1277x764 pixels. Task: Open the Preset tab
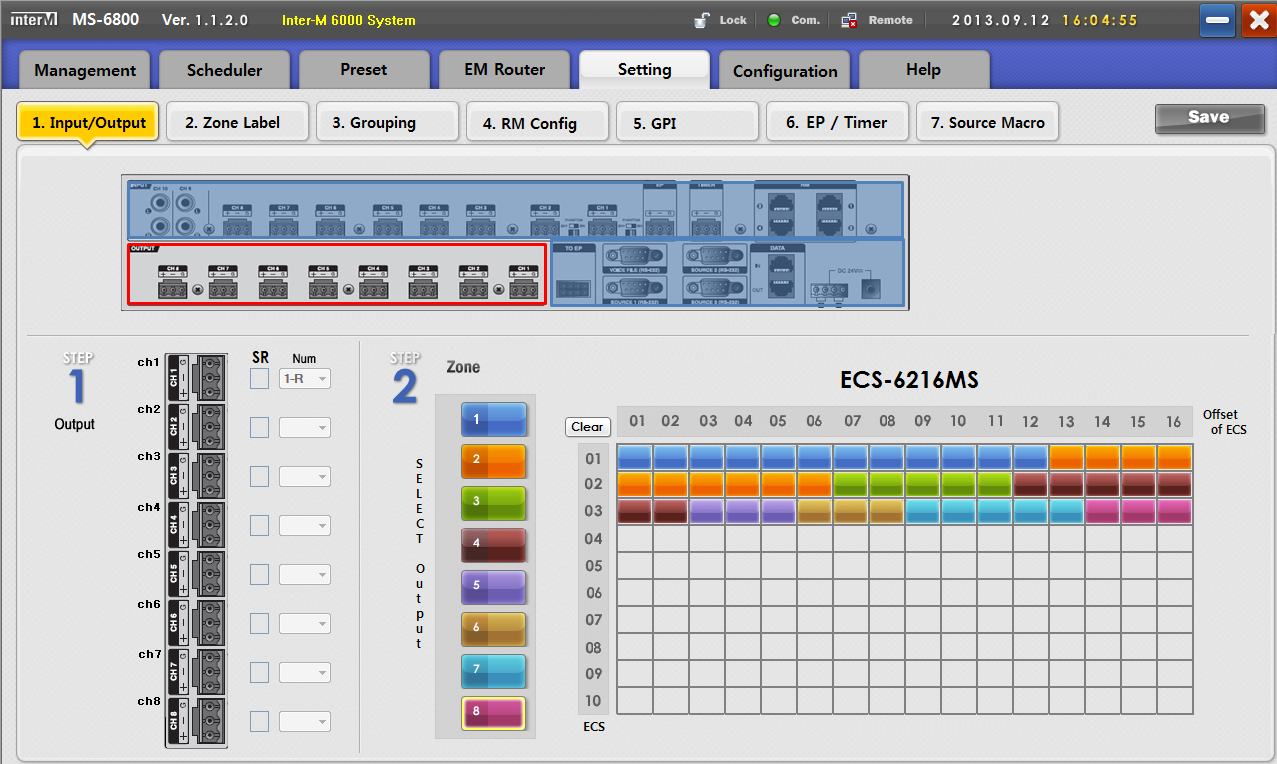(364, 71)
